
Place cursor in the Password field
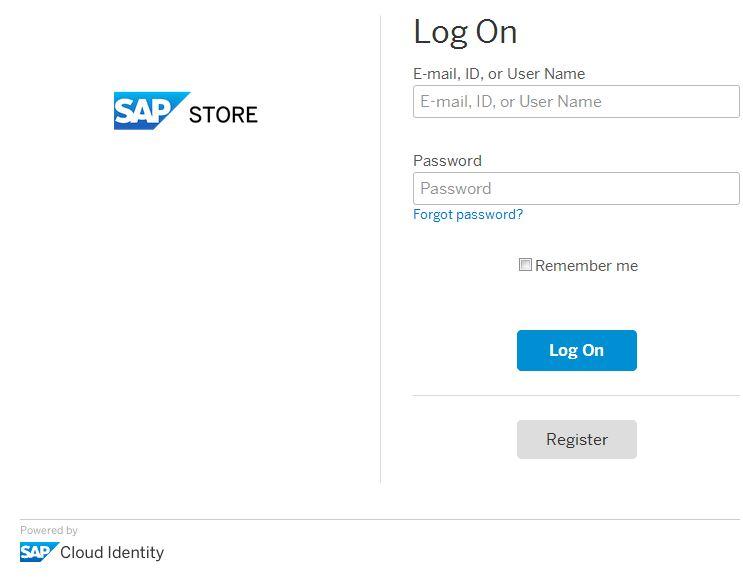(x=576, y=189)
